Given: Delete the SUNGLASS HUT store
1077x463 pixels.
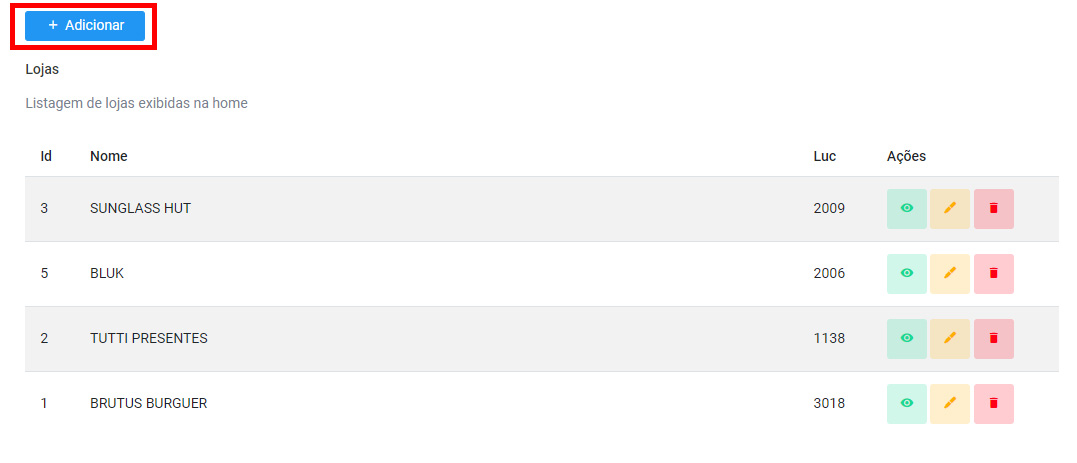Looking at the screenshot, I should tap(994, 209).
